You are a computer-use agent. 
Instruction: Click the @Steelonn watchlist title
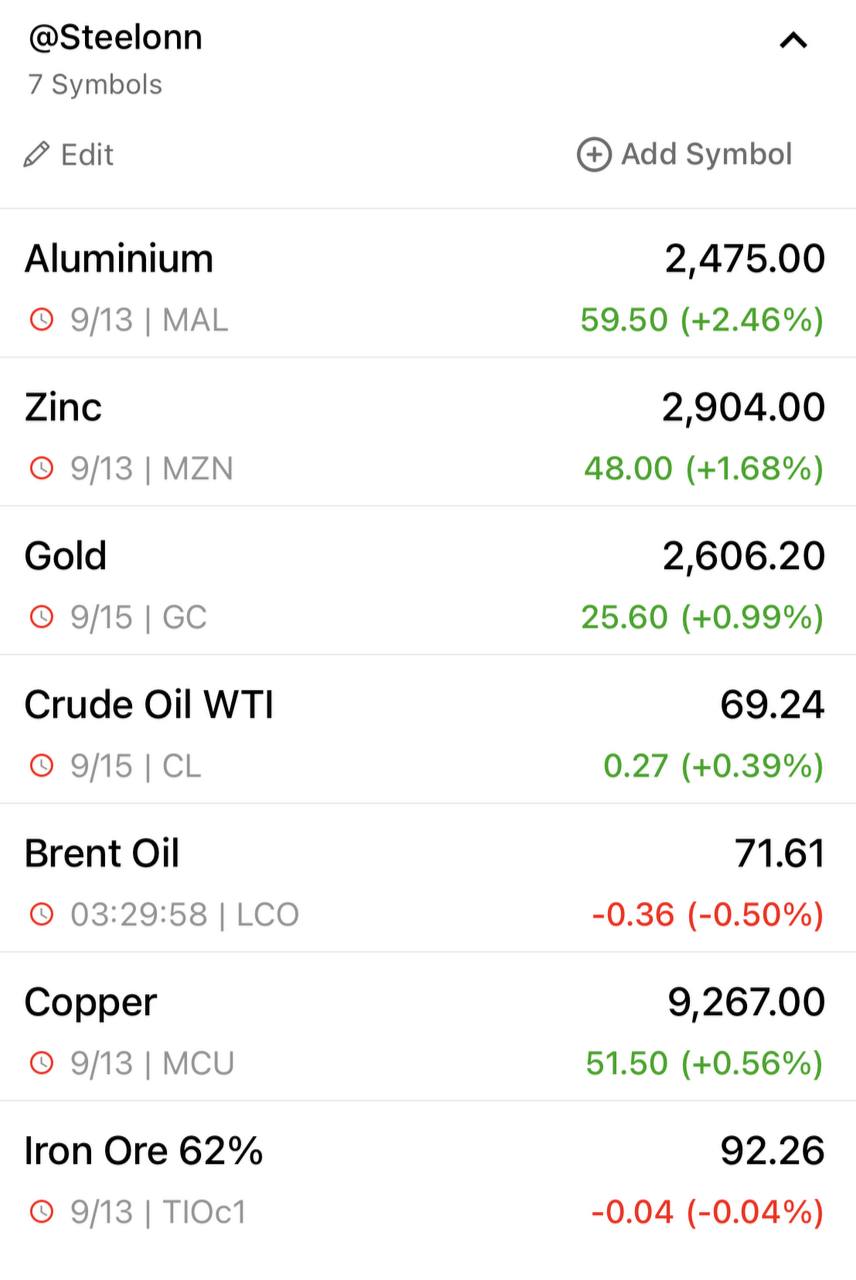pyautogui.click(x=115, y=37)
